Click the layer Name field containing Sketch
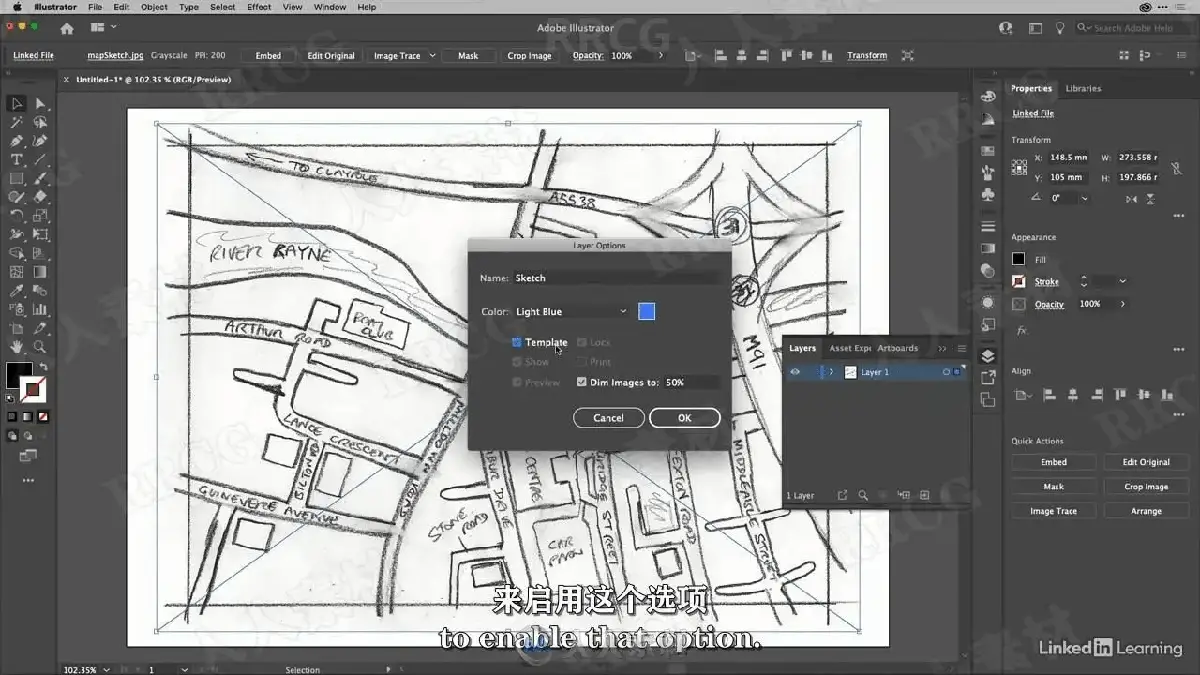 616,278
